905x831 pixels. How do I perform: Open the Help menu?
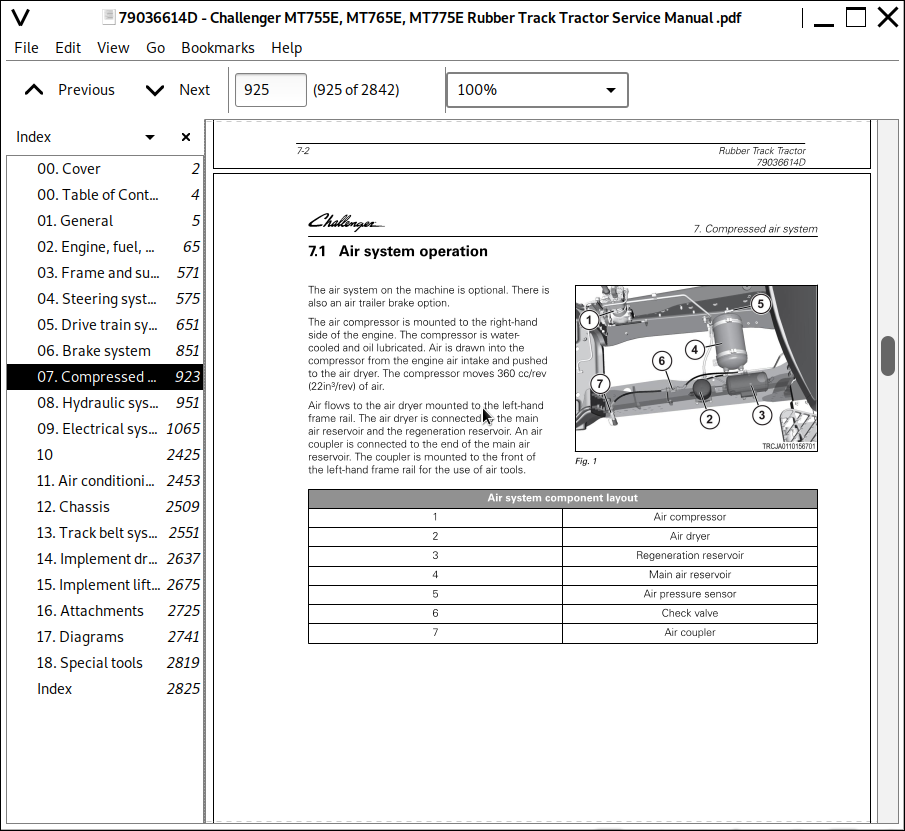click(x=286, y=48)
